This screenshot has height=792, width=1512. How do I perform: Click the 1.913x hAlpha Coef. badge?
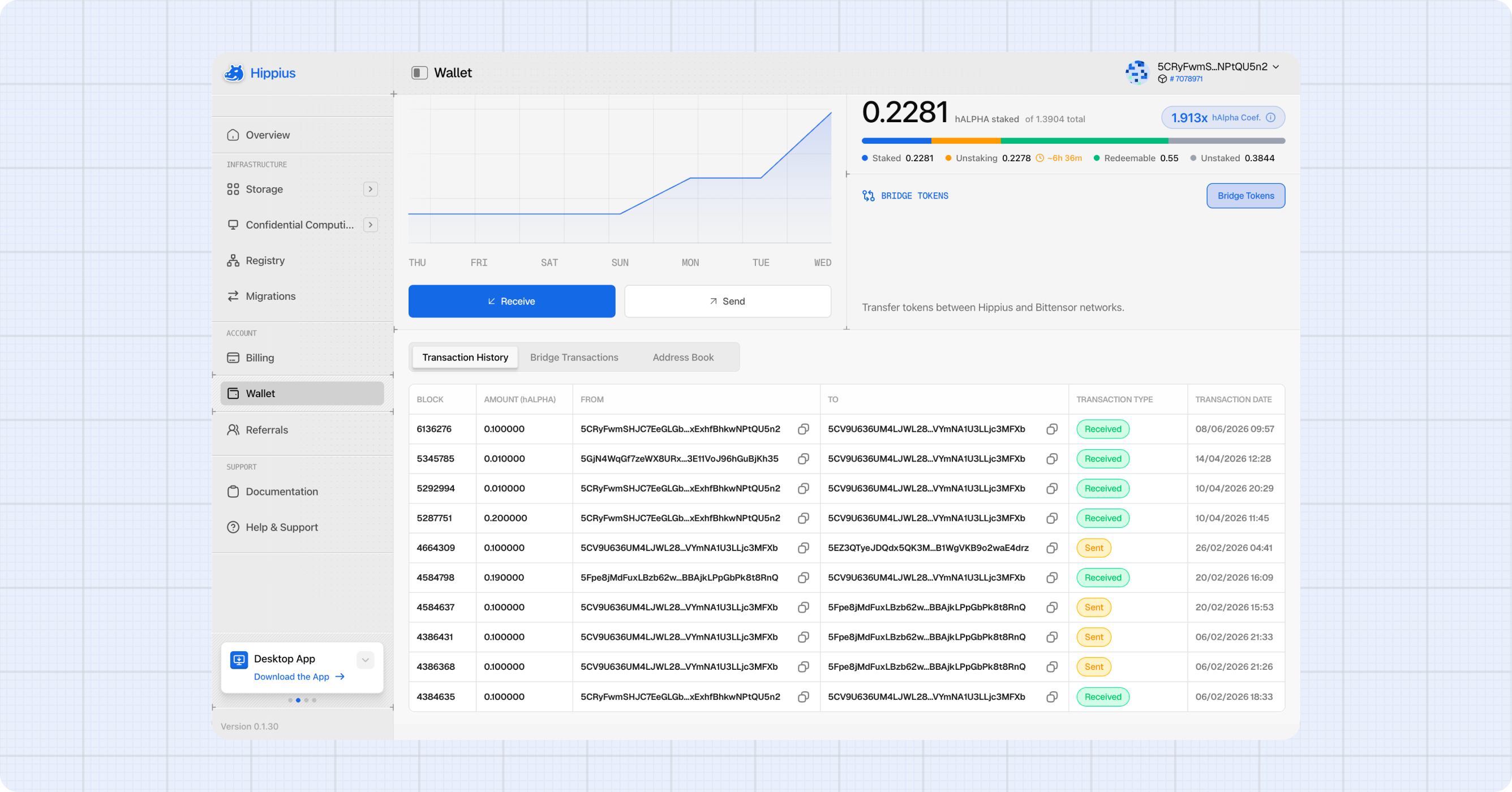tap(1223, 118)
